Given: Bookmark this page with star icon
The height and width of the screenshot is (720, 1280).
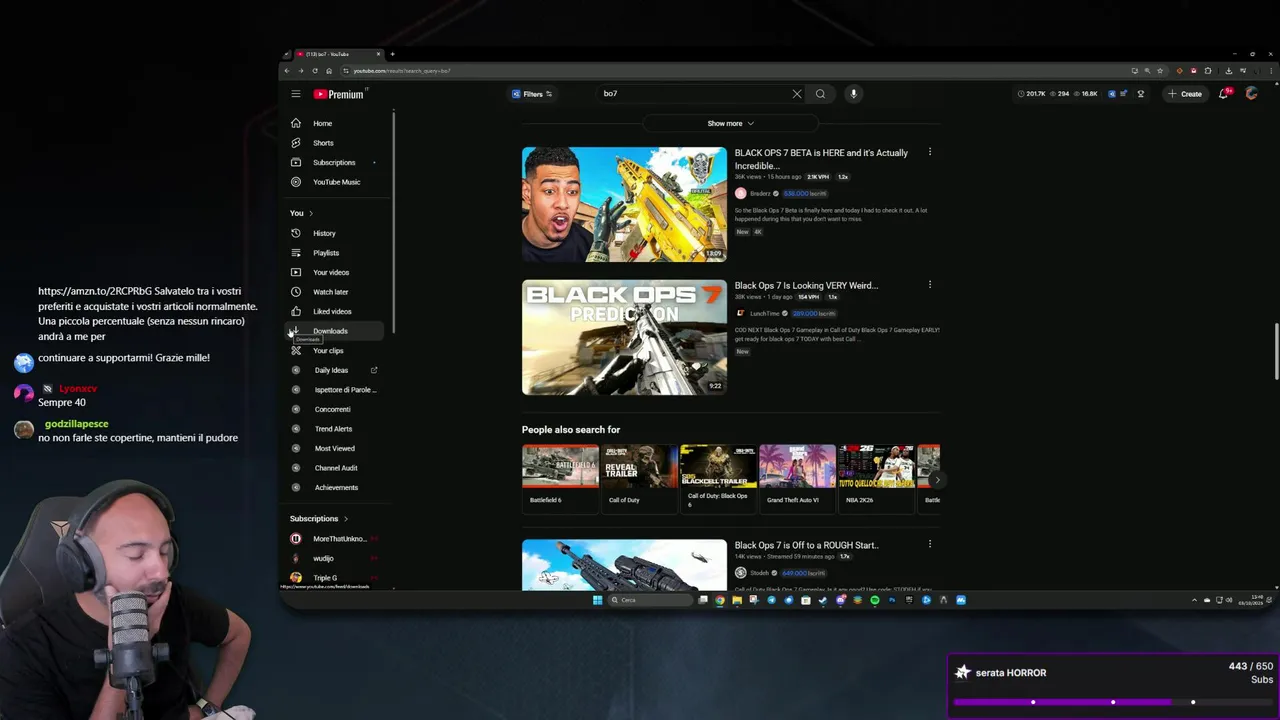Looking at the screenshot, I should pos(1160,71).
